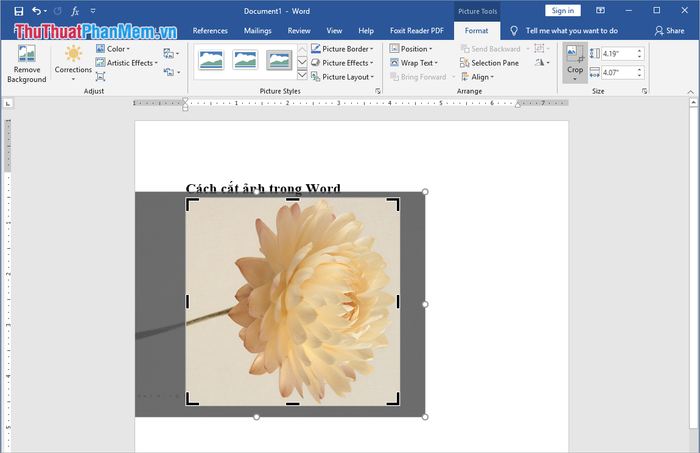Decrease the shape width with spinner
700x453 pixels.
point(640,75)
